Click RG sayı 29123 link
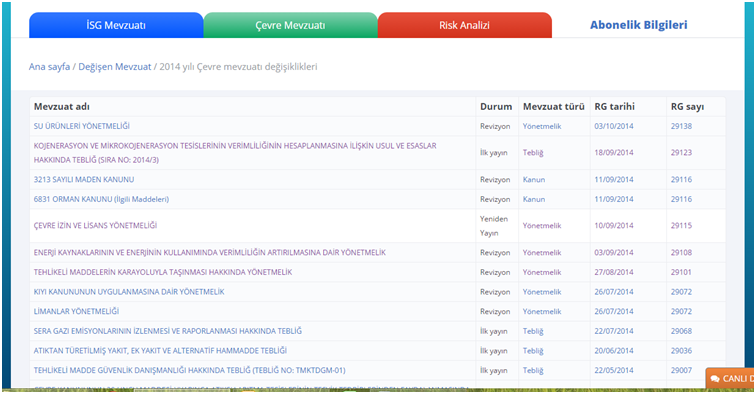Screen dimensions: 756x394 [681, 152]
